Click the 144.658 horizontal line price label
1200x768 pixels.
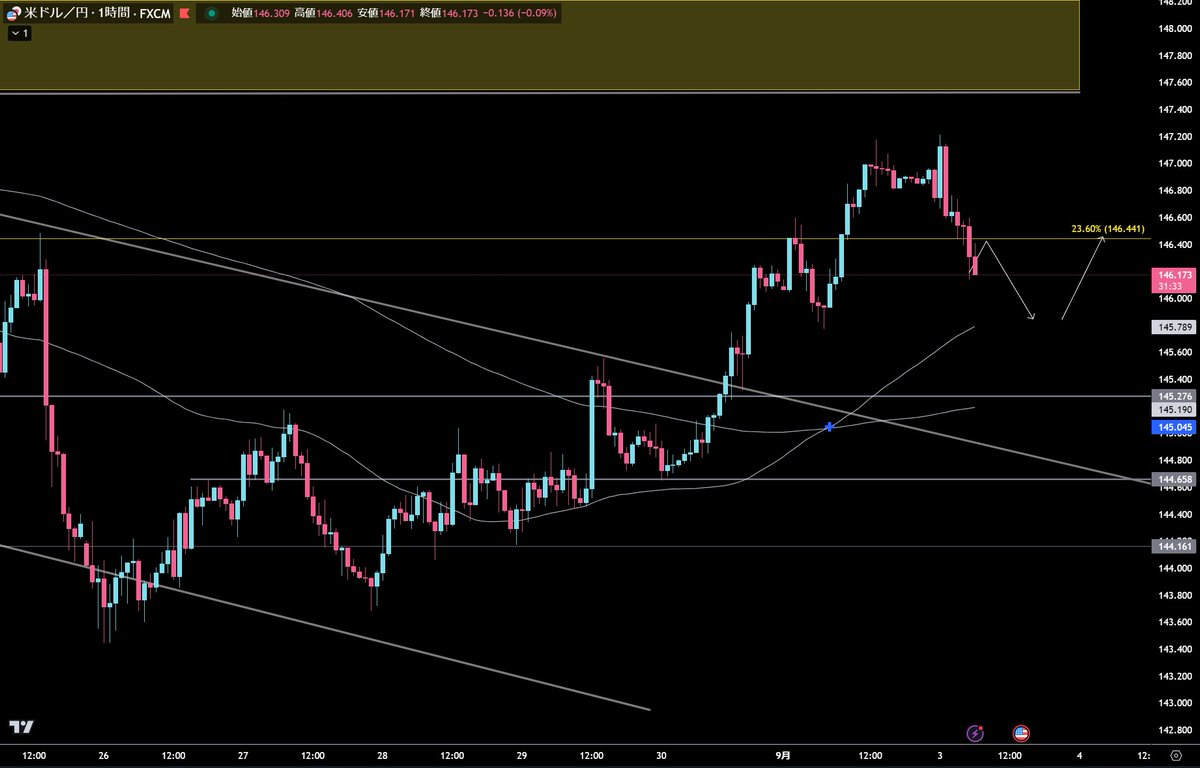(1175, 480)
